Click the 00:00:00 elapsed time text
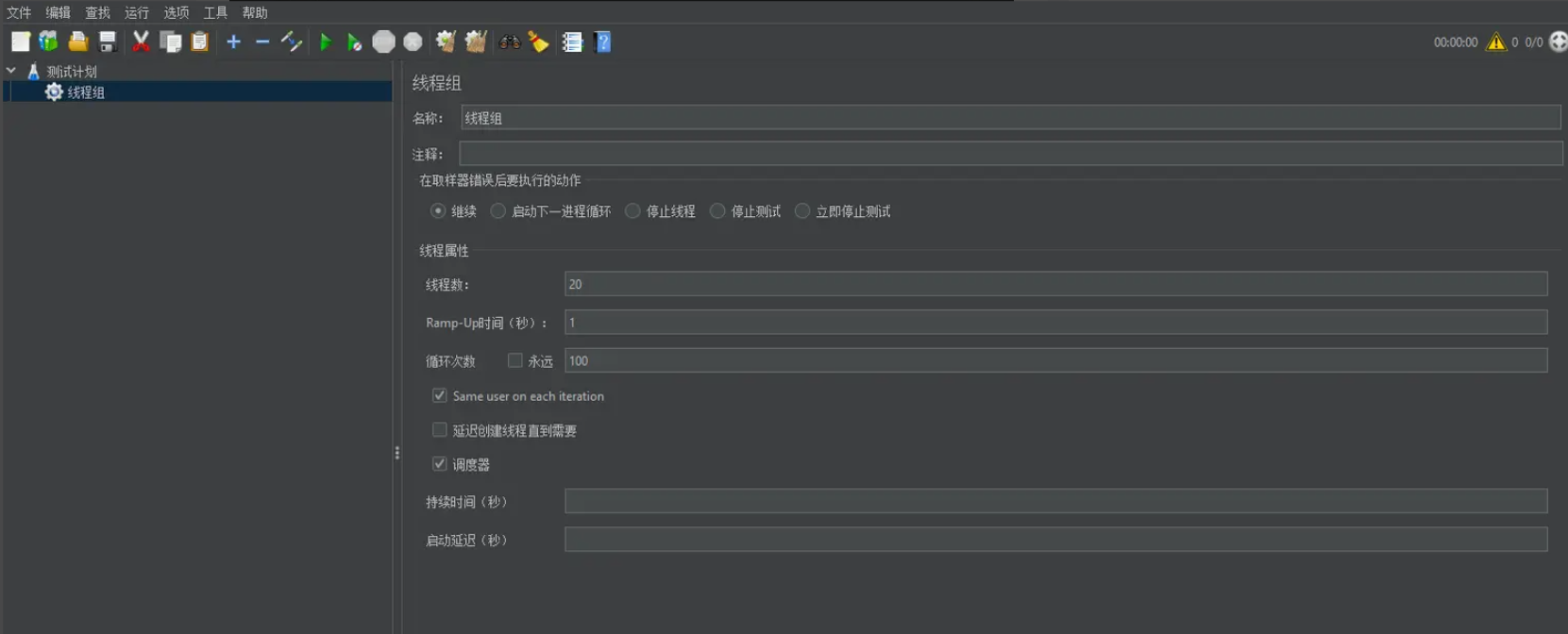Screen dimensions: 1568x634 (1455, 42)
